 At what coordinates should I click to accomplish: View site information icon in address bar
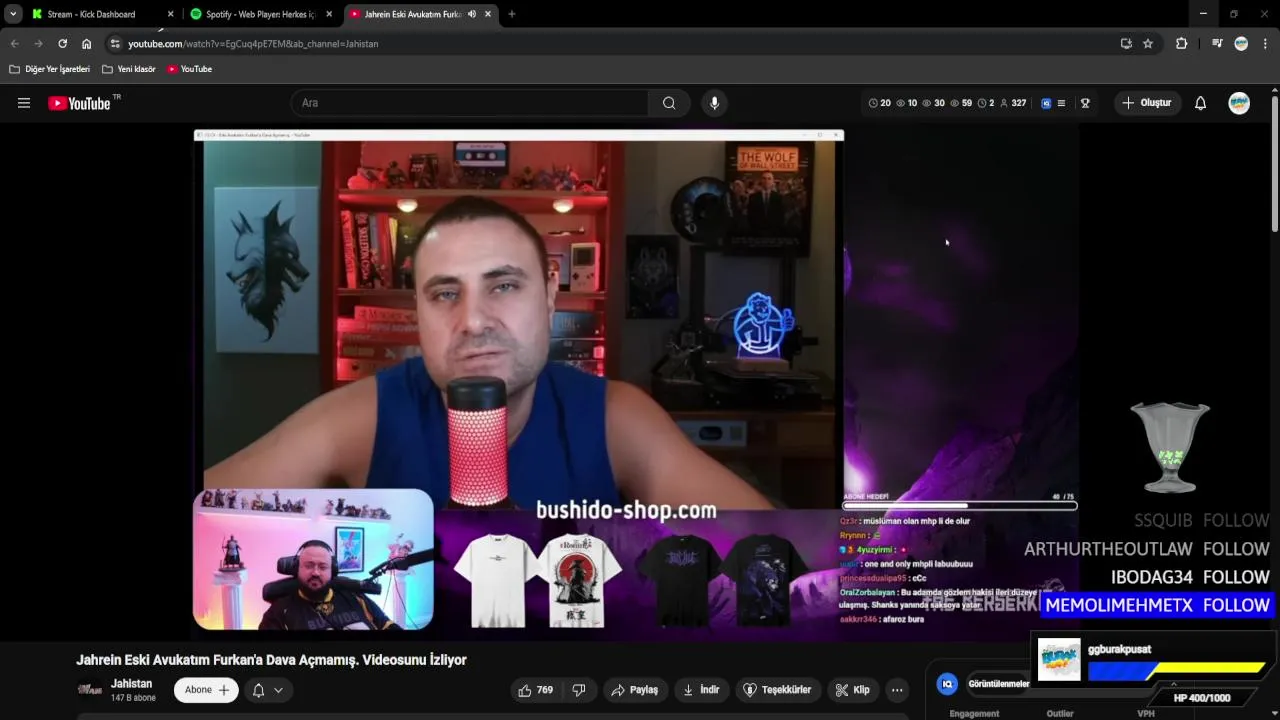click(x=115, y=44)
